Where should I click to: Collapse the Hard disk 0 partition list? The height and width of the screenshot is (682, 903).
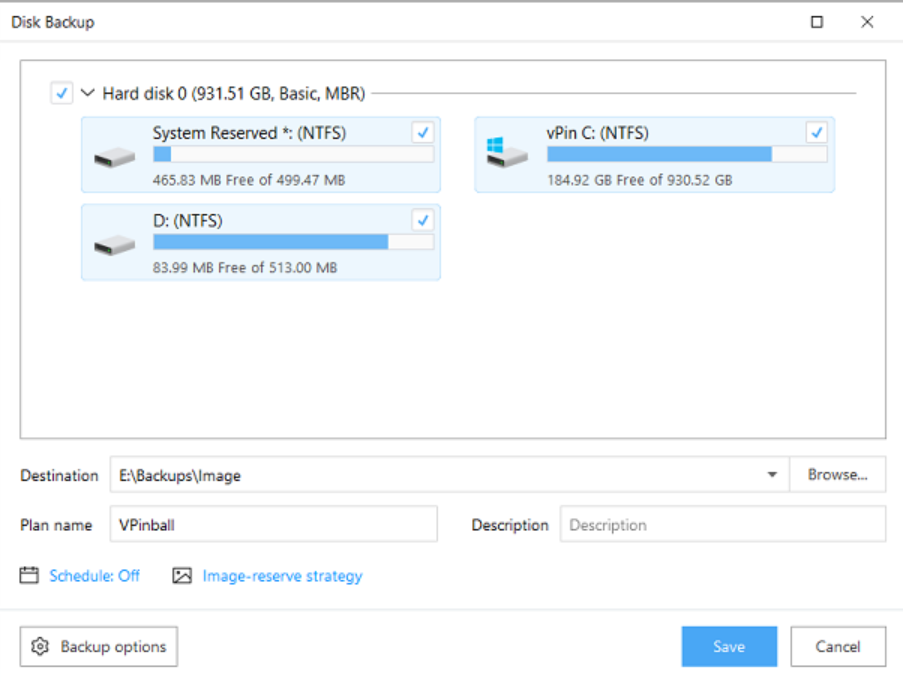tap(88, 92)
